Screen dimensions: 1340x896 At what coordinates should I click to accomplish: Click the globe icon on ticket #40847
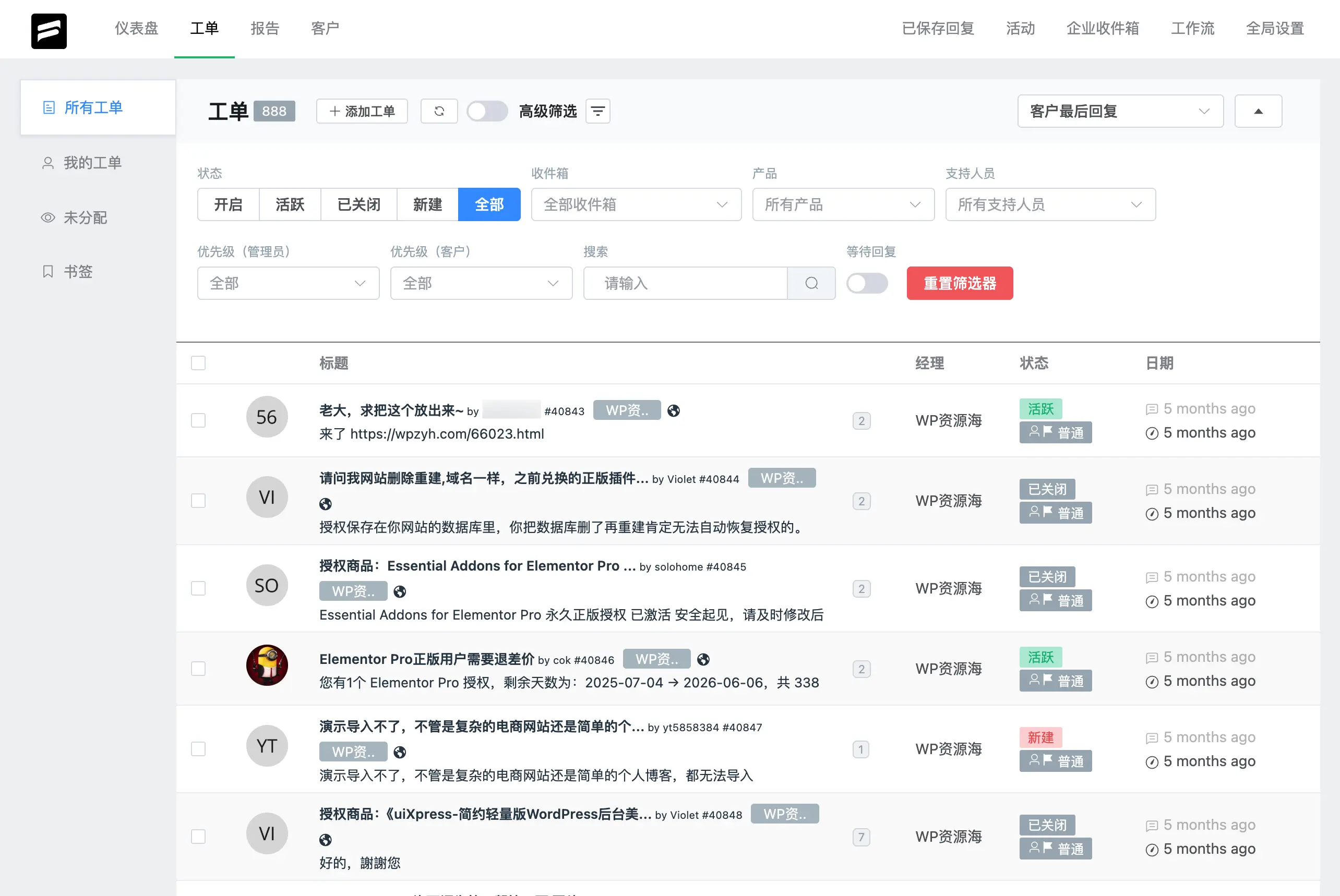click(x=400, y=752)
